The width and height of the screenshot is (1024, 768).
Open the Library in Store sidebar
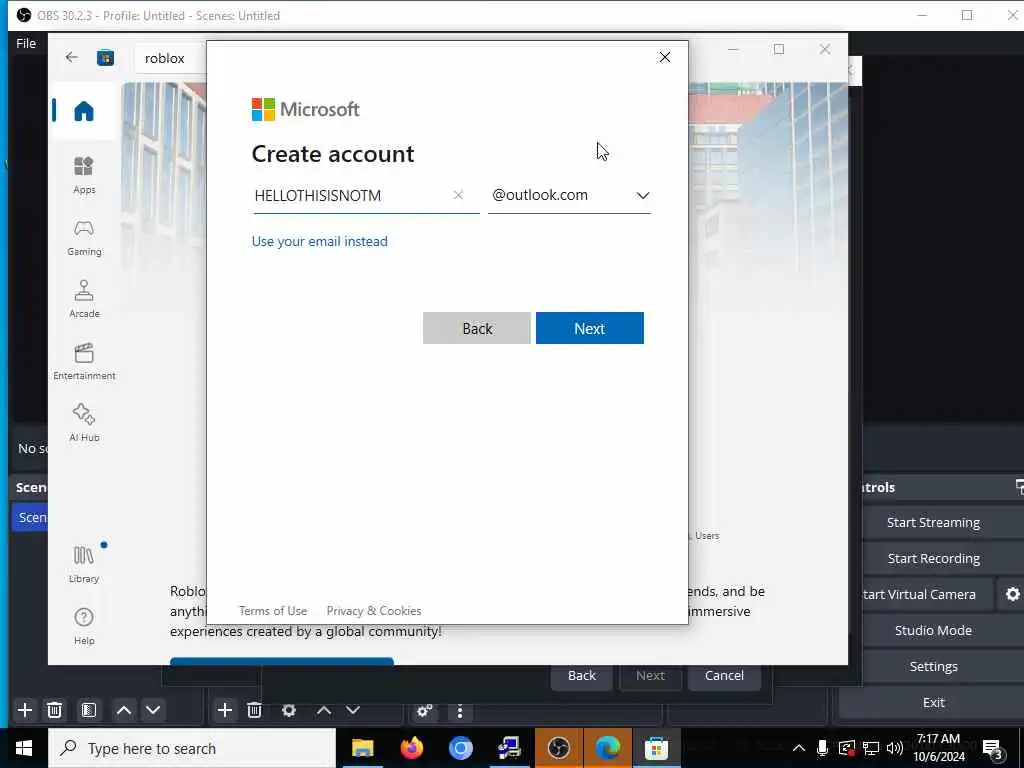84,565
